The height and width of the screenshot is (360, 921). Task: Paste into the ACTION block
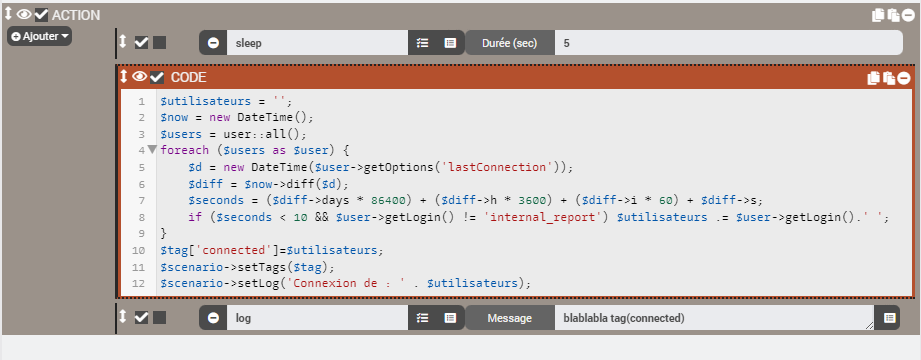coord(893,15)
